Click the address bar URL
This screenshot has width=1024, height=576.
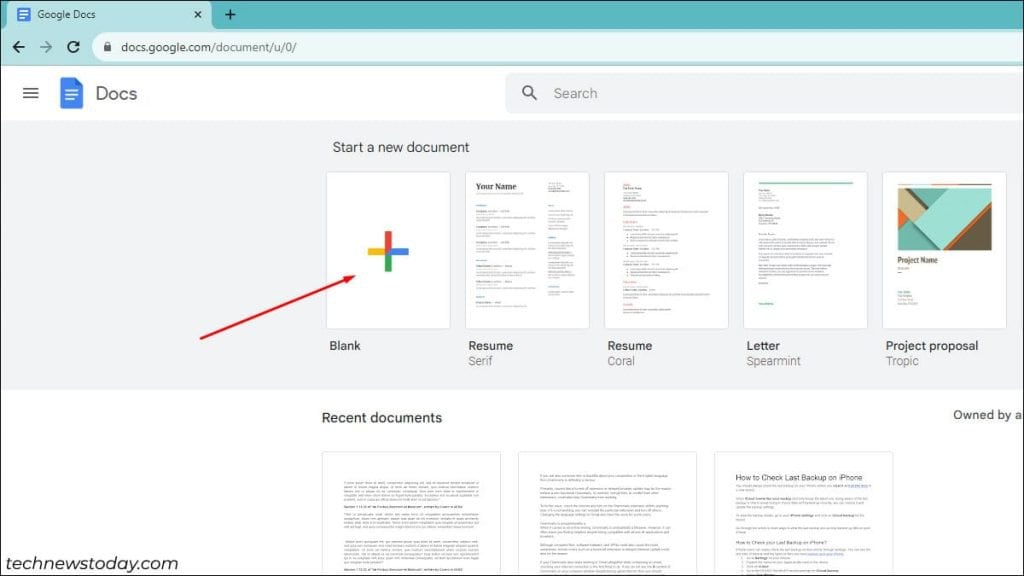(x=208, y=47)
